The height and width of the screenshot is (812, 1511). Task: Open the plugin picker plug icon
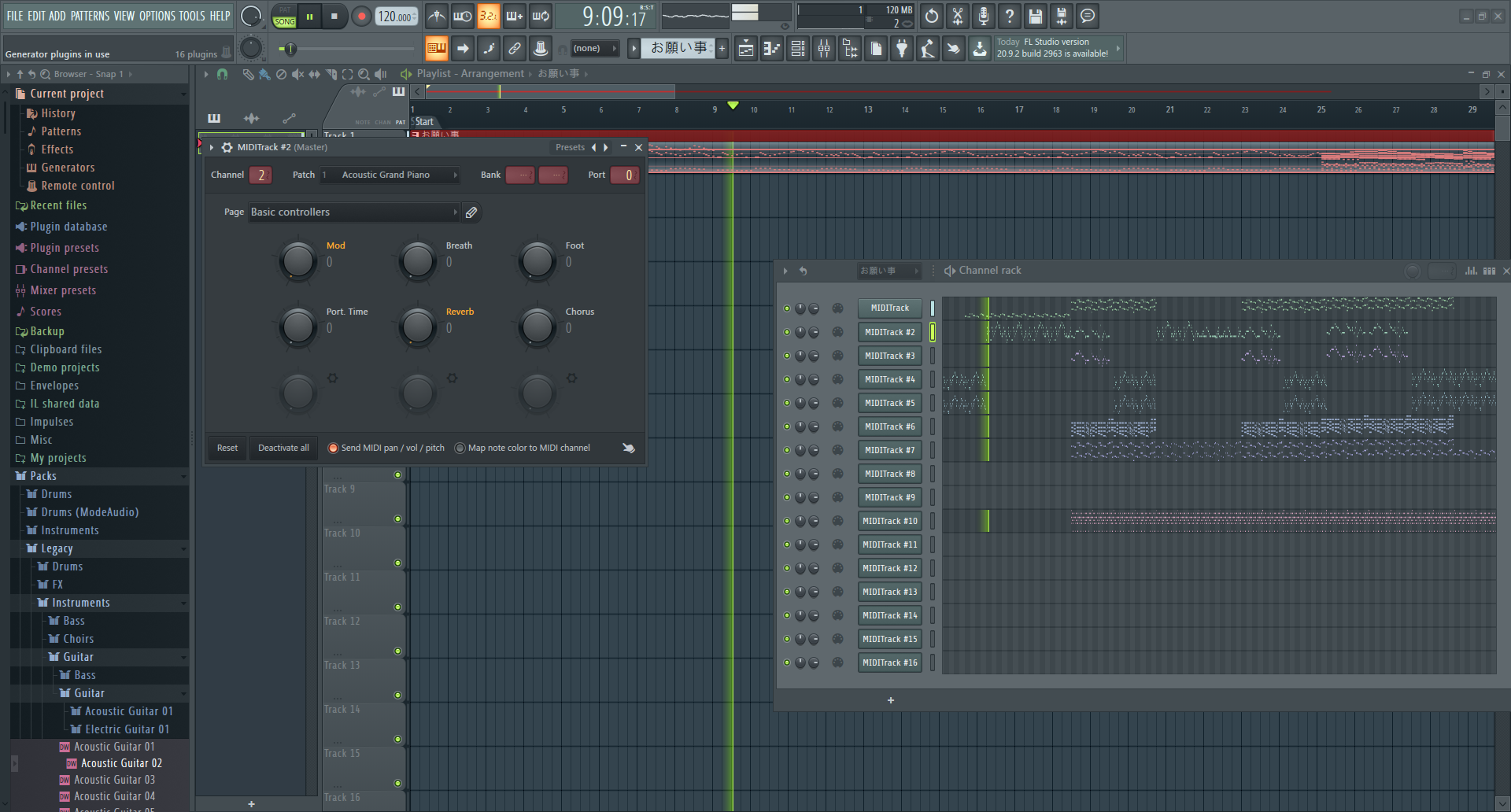point(902,49)
